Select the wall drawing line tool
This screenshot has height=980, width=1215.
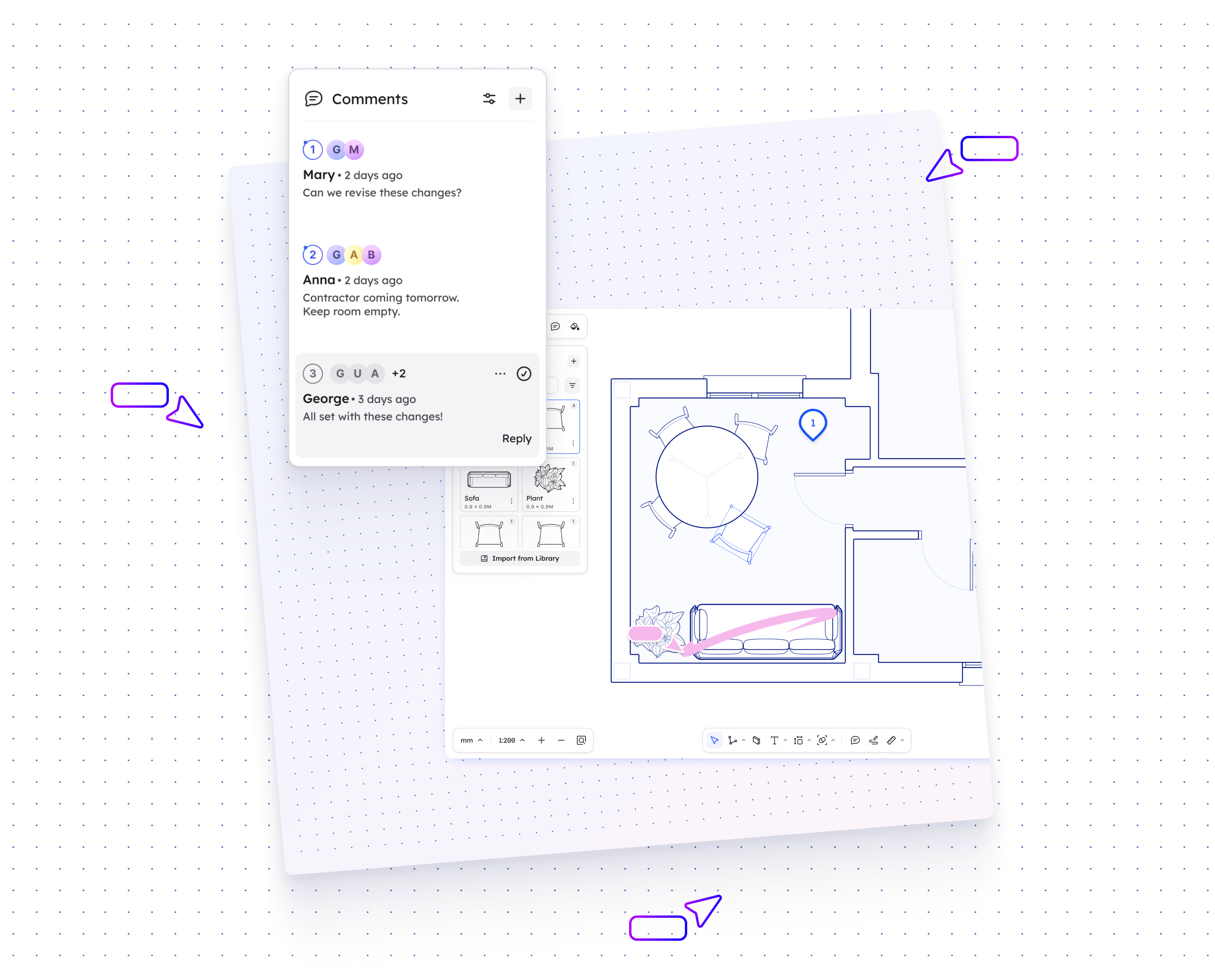[x=732, y=740]
